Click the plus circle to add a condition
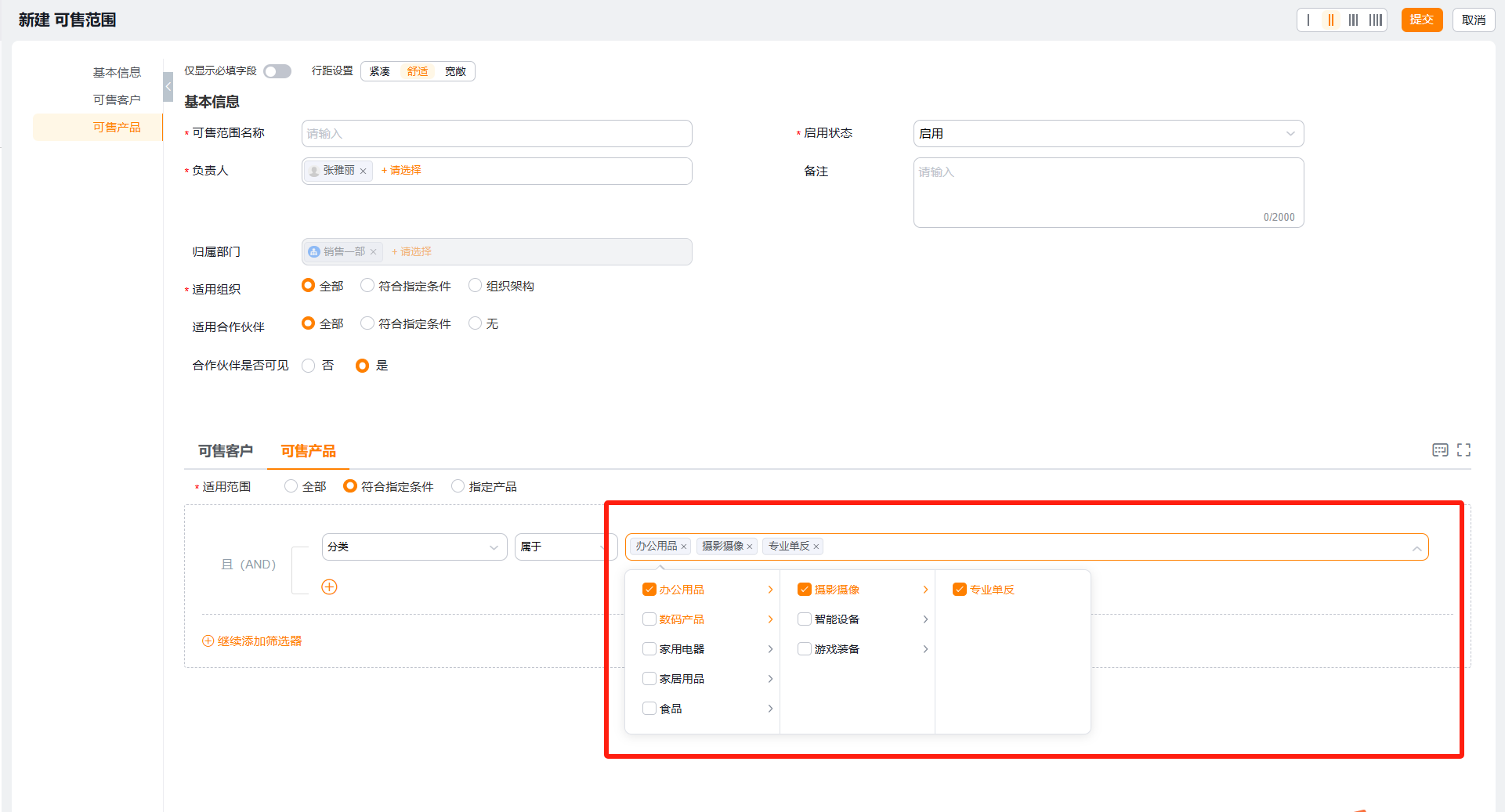1505x812 pixels. click(x=329, y=587)
